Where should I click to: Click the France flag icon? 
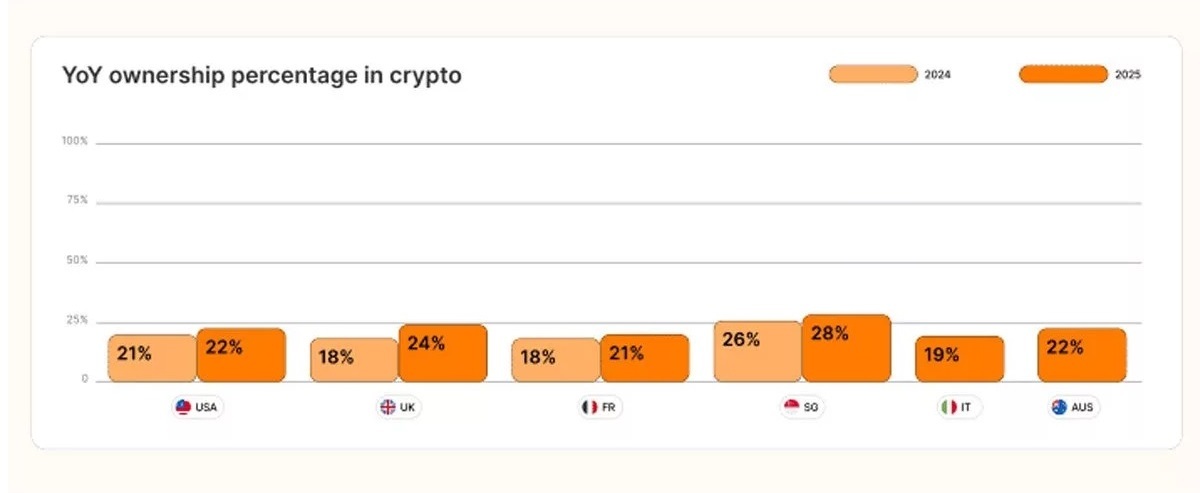(x=589, y=407)
